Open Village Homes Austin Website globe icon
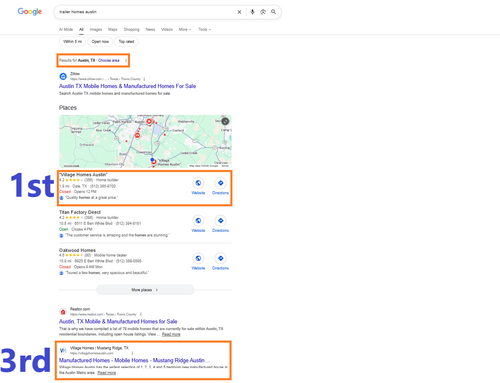 pos(198,183)
